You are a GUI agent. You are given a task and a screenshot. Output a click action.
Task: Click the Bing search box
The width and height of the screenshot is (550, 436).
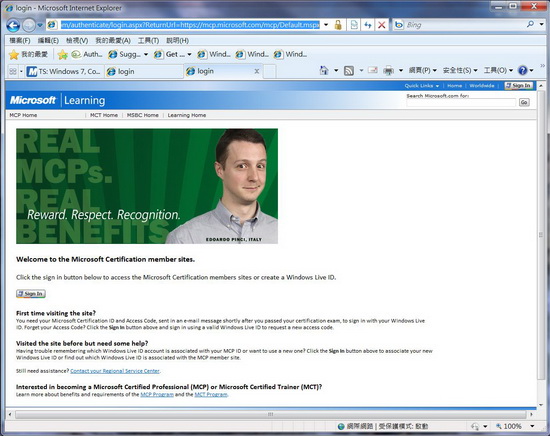pyautogui.click(x=464, y=25)
